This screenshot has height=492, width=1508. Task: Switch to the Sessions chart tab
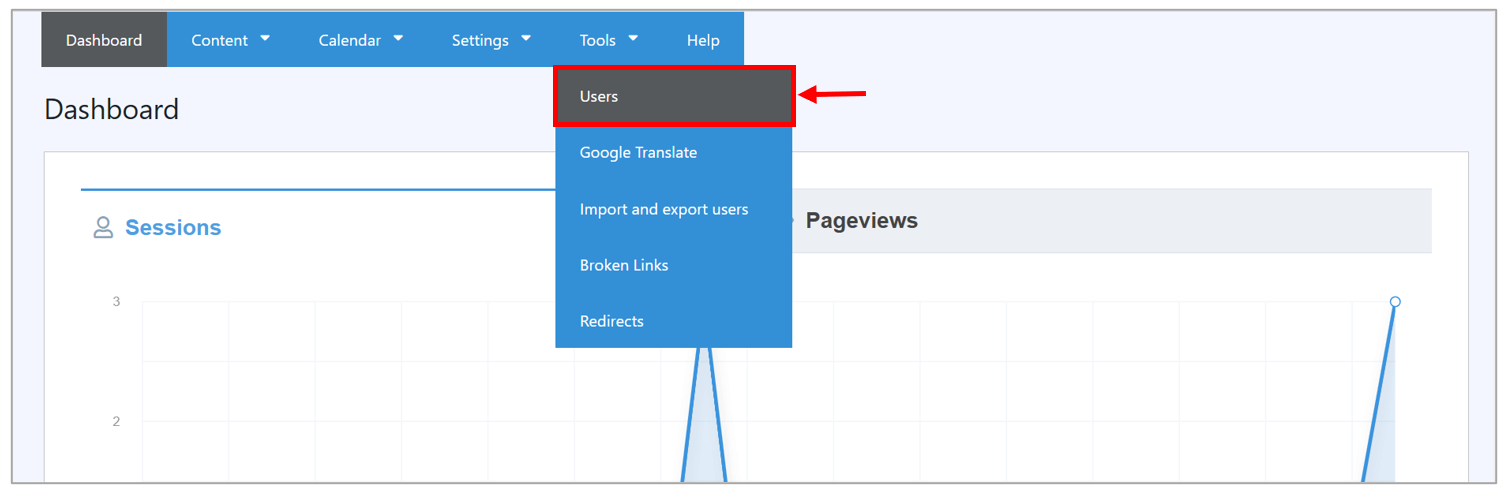(x=173, y=228)
